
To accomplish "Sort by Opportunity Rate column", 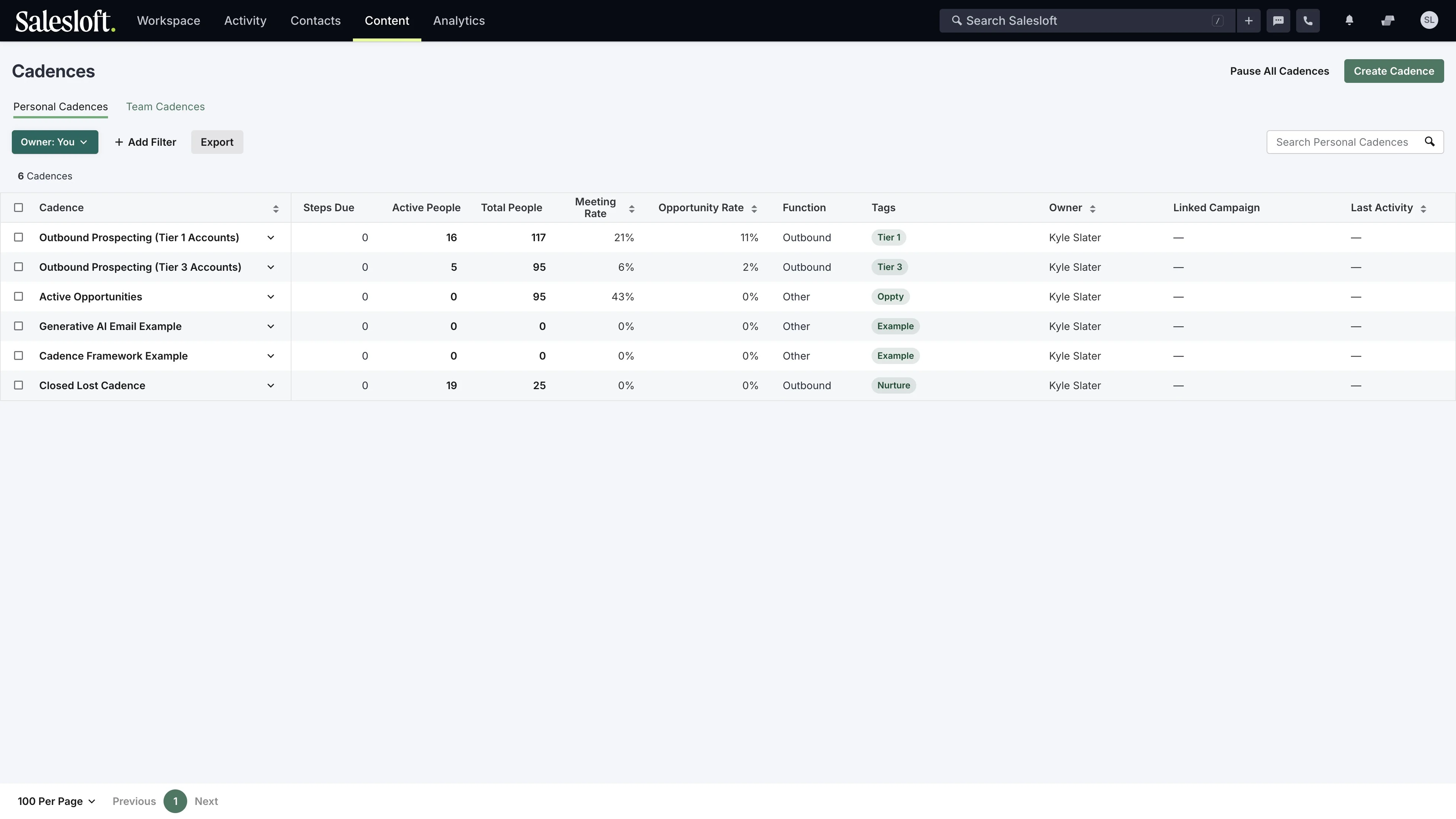I will [x=754, y=209].
